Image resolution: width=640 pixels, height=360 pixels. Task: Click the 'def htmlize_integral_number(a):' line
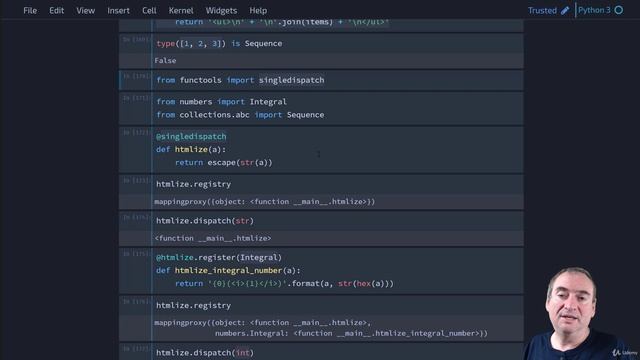click(228, 270)
